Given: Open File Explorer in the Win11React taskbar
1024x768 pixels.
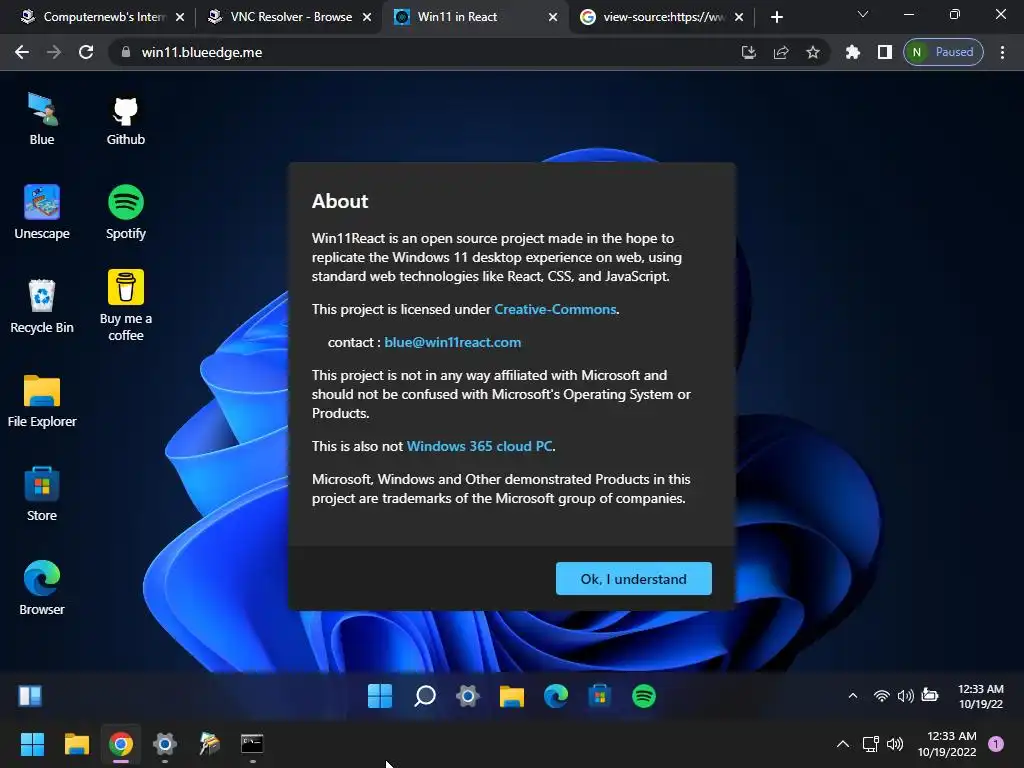Looking at the screenshot, I should [512, 696].
